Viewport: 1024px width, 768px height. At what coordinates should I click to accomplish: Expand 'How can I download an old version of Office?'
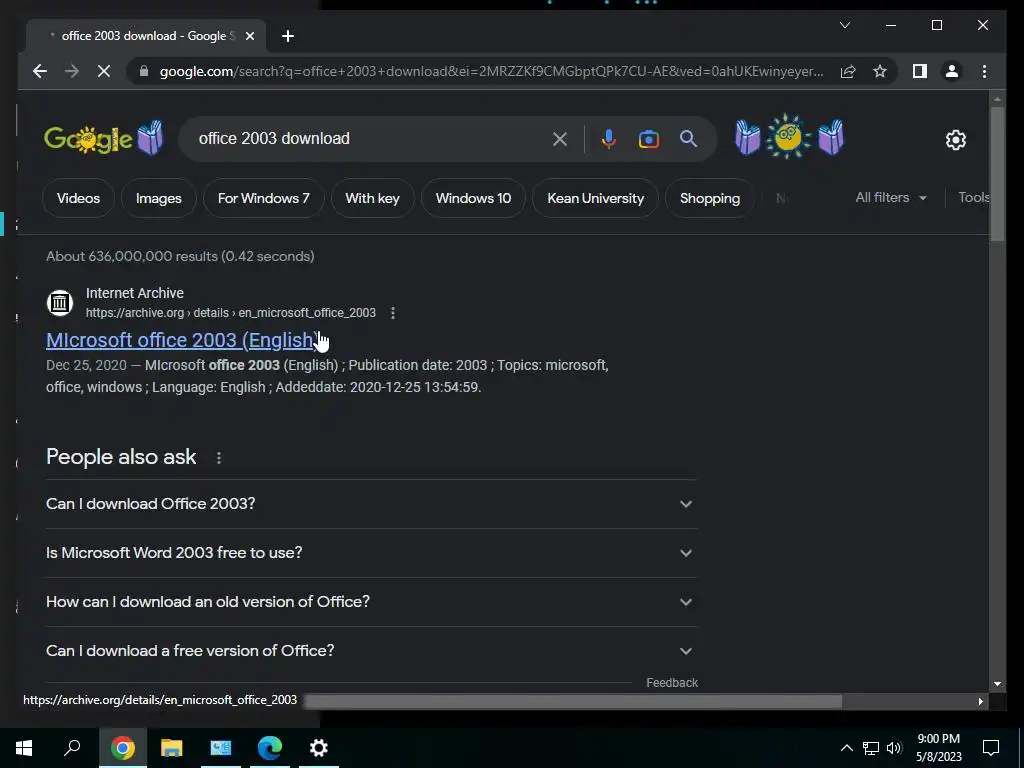371,601
